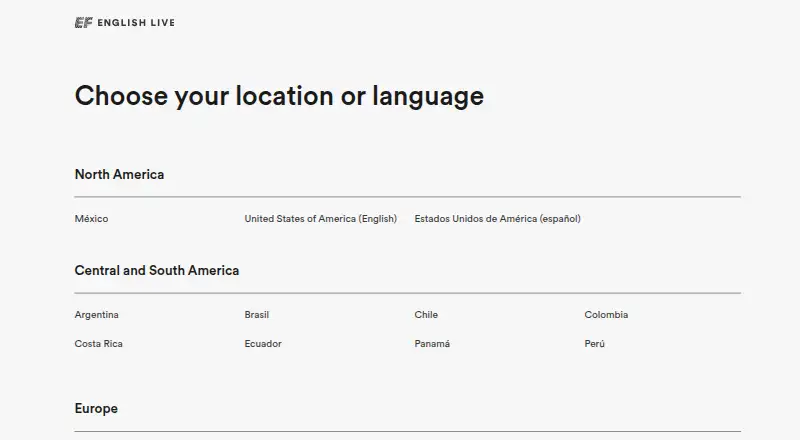Choose United States of America (English)
The image size is (800, 440).
tap(320, 218)
